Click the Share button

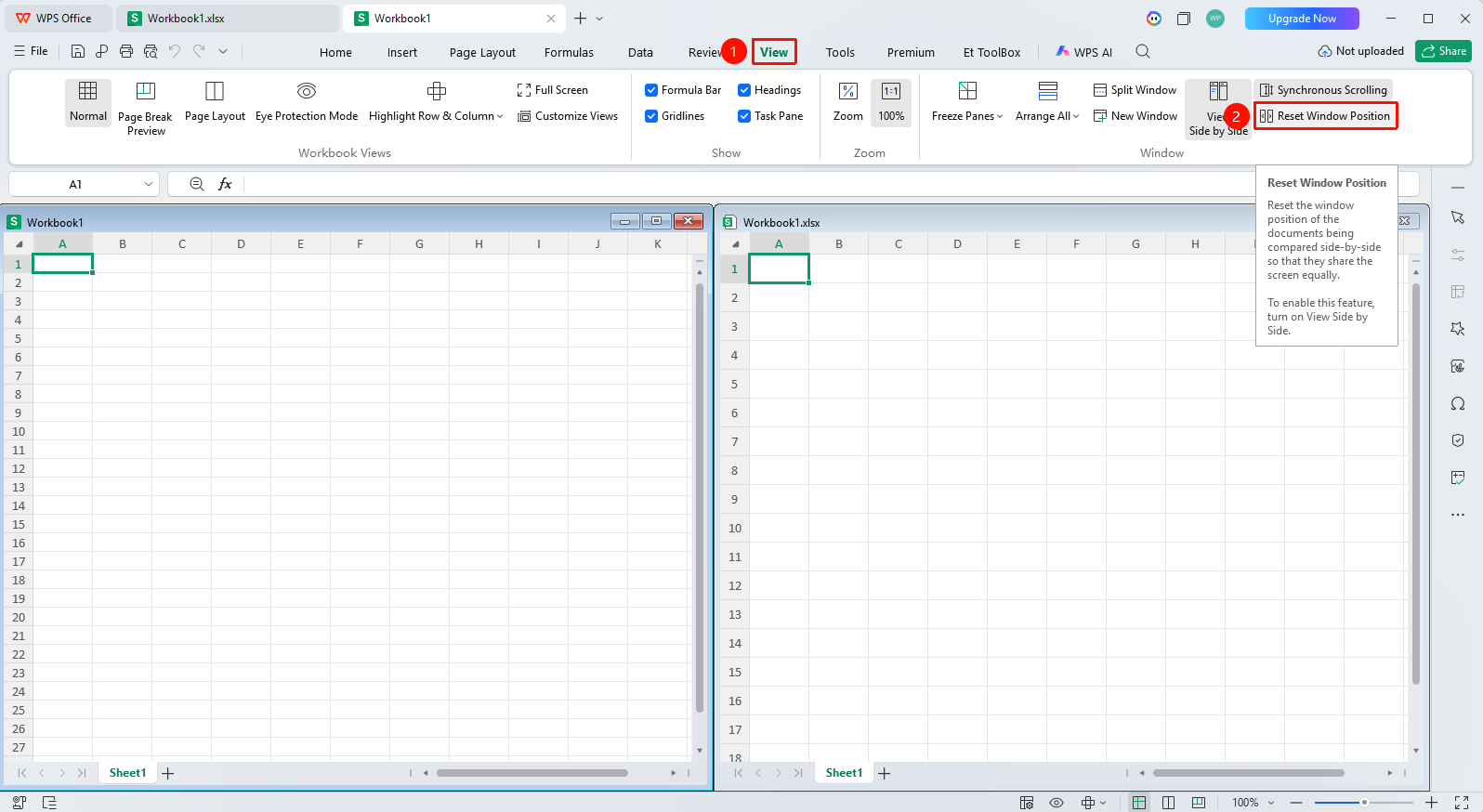click(1443, 51)
